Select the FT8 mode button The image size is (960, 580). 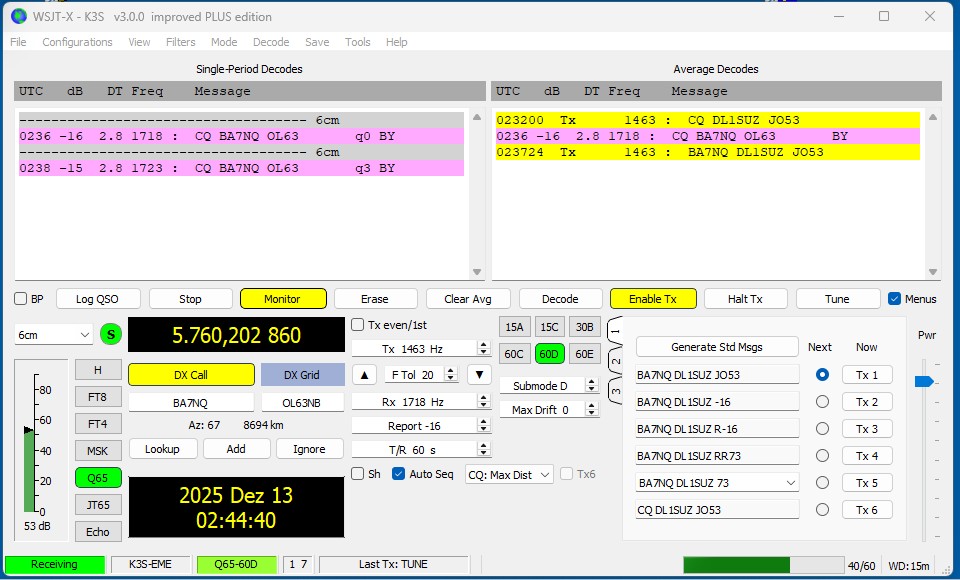click(x=98, y=396)
